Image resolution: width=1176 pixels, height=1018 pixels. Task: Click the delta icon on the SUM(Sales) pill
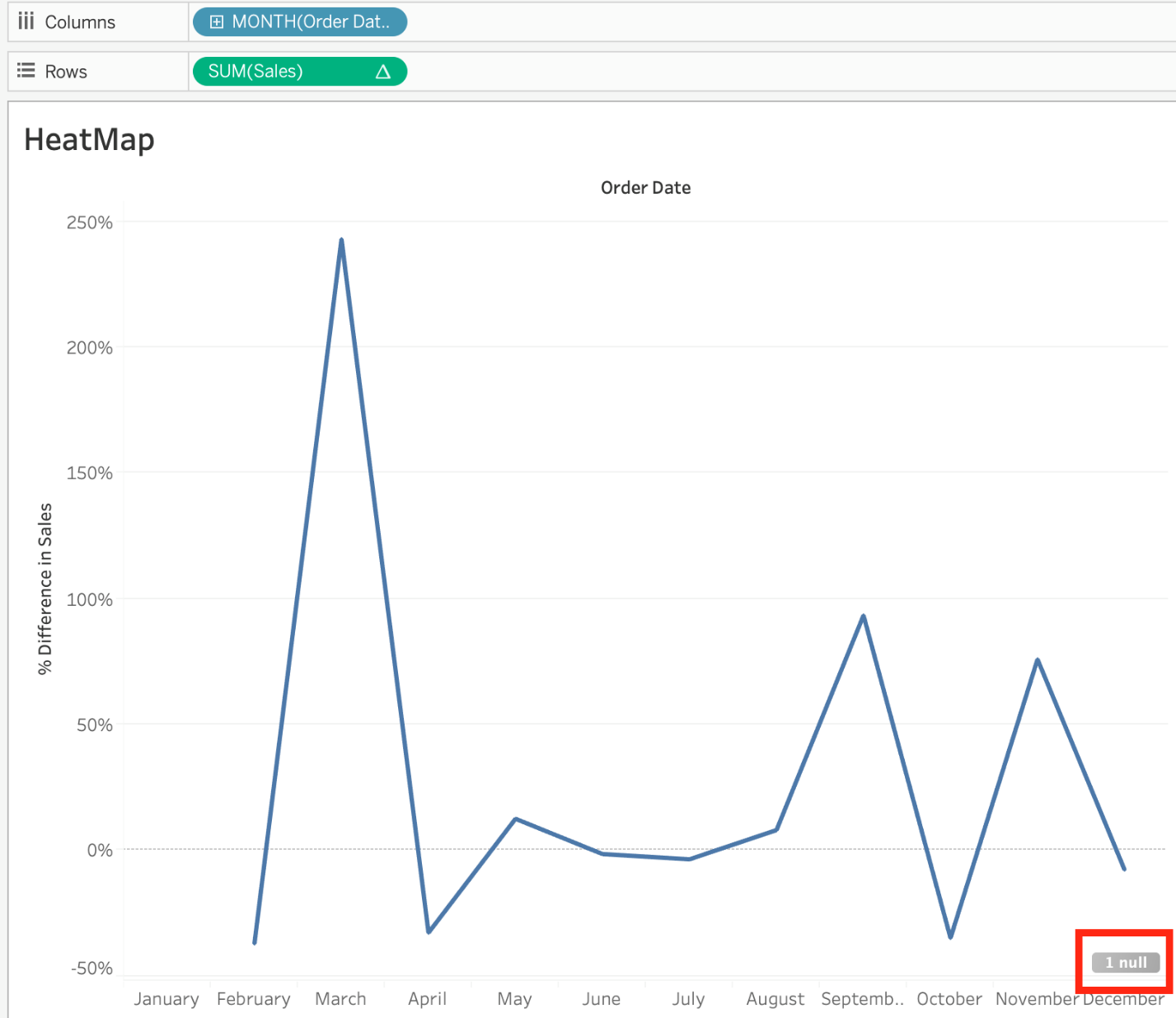pos(382,72)
